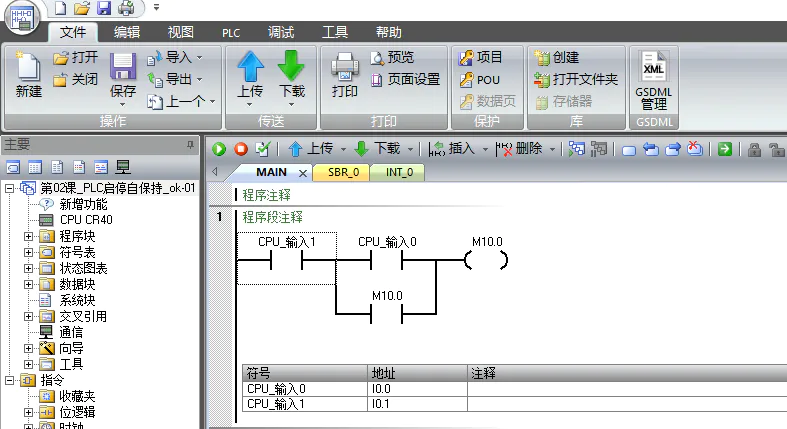Viewport: 787px width, 429px height.
Task: Open the 删除 dropdown arrow
Action: (x=552, y=149)
